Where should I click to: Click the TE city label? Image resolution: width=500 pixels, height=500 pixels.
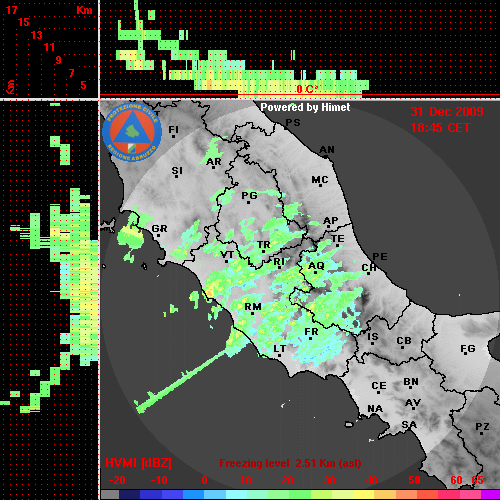click(x=338, y=239)
